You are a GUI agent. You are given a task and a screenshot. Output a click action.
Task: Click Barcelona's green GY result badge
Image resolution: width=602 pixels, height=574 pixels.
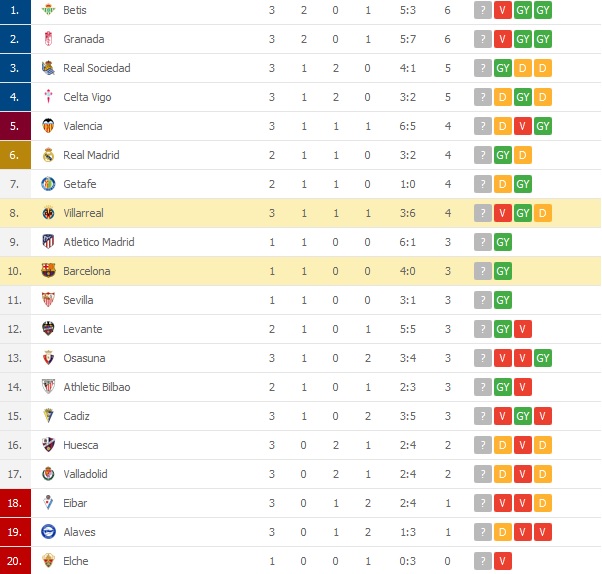[503, 271]
